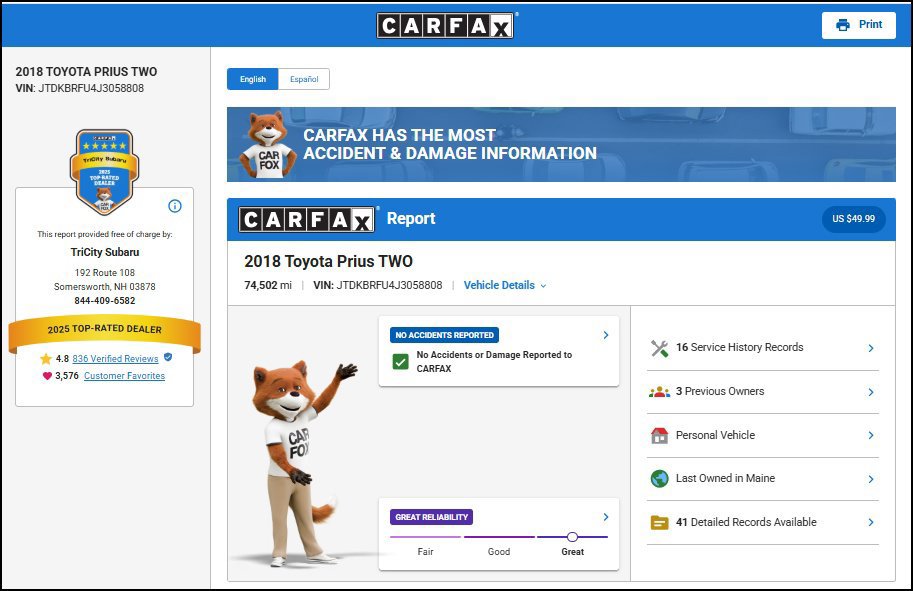Click the people icon for Previous Owners
The width and height of the screenshot is (913, 591).
point(659,392)
